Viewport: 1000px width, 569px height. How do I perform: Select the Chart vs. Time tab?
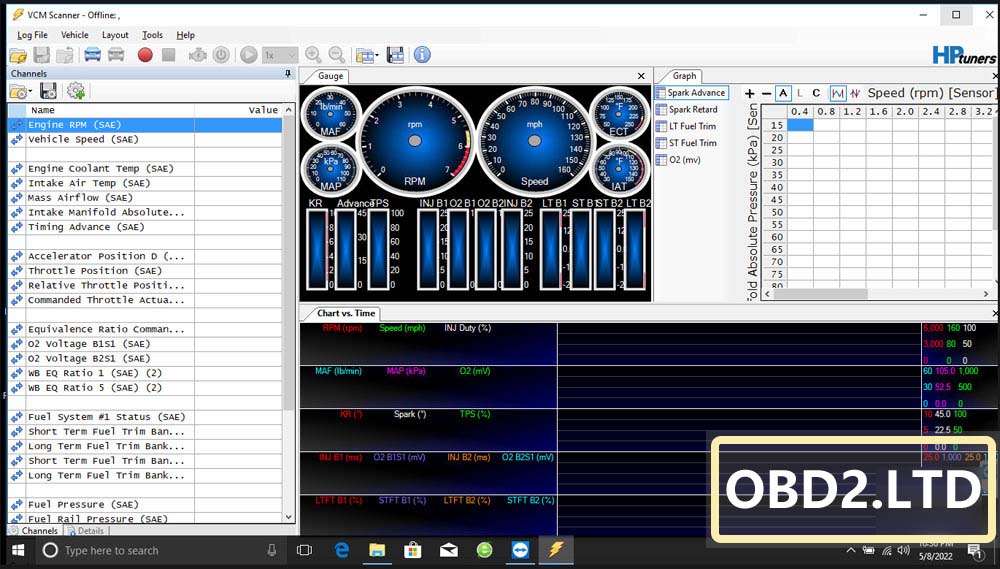[346, 313]
